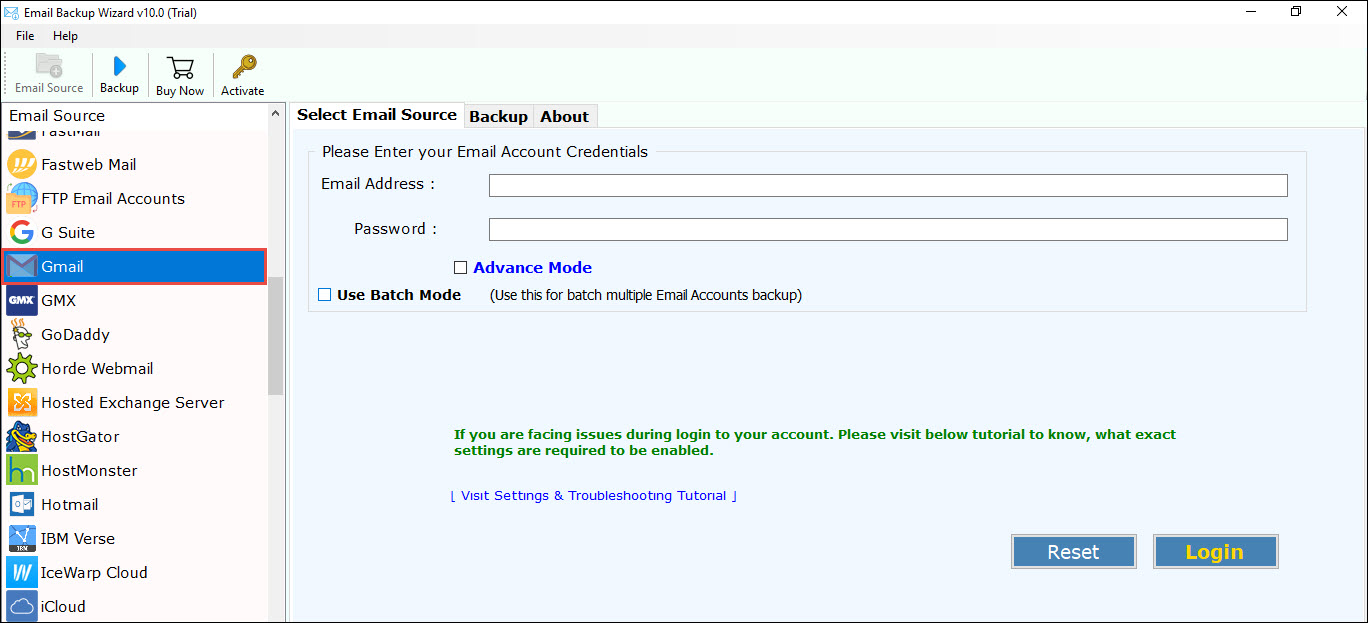
Task: Click the Gmail list entry label
Action: click(62, 266)
